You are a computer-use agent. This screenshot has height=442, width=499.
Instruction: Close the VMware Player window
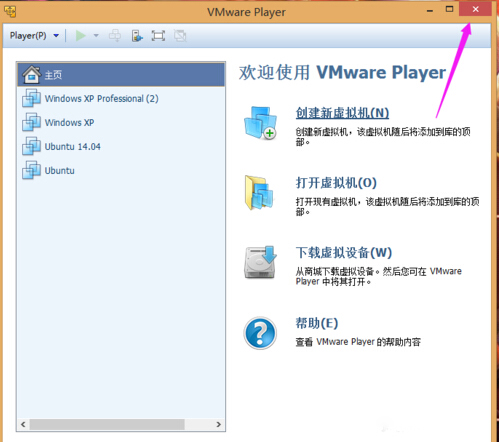(475, 9)
